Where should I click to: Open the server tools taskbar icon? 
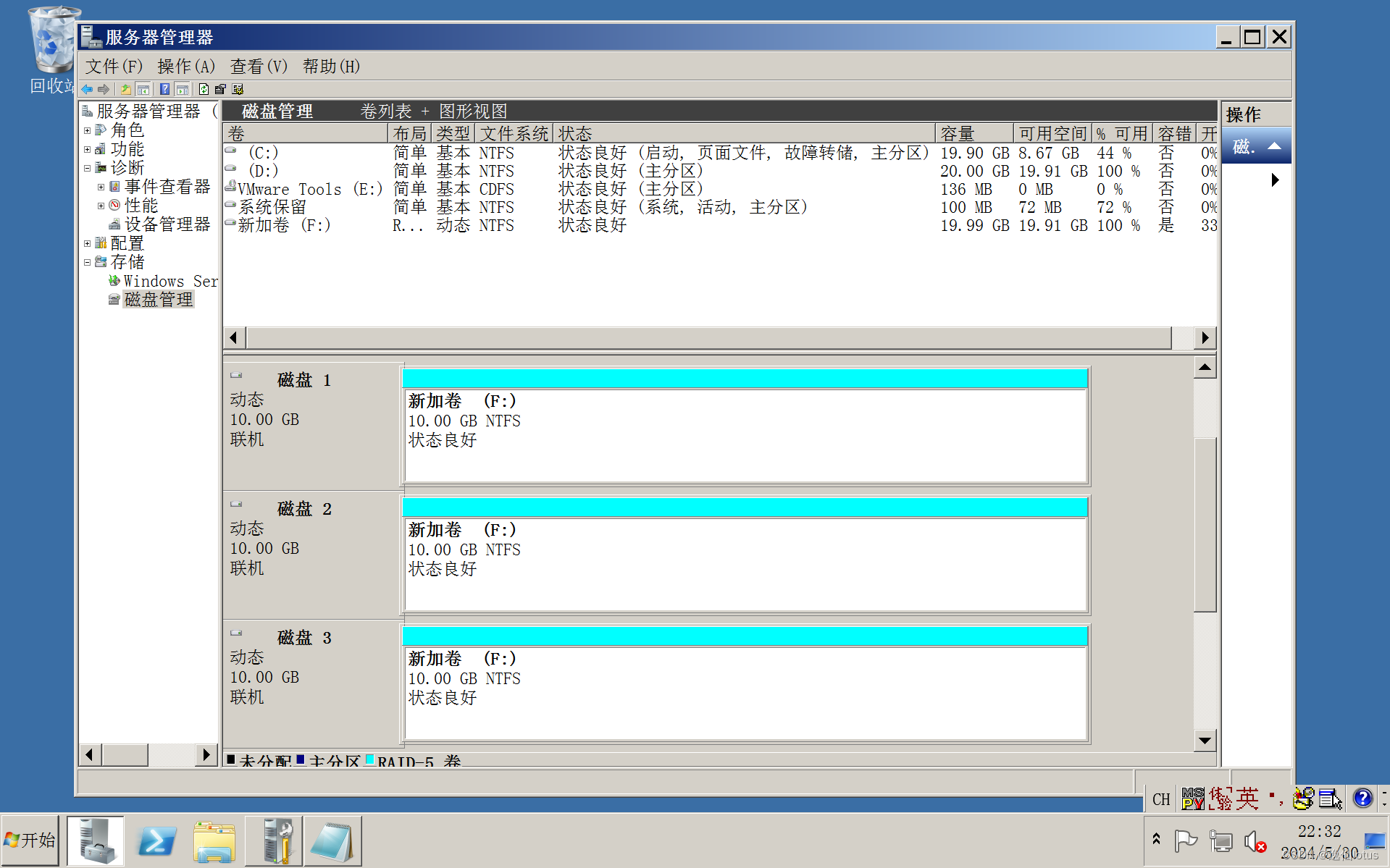274,840
